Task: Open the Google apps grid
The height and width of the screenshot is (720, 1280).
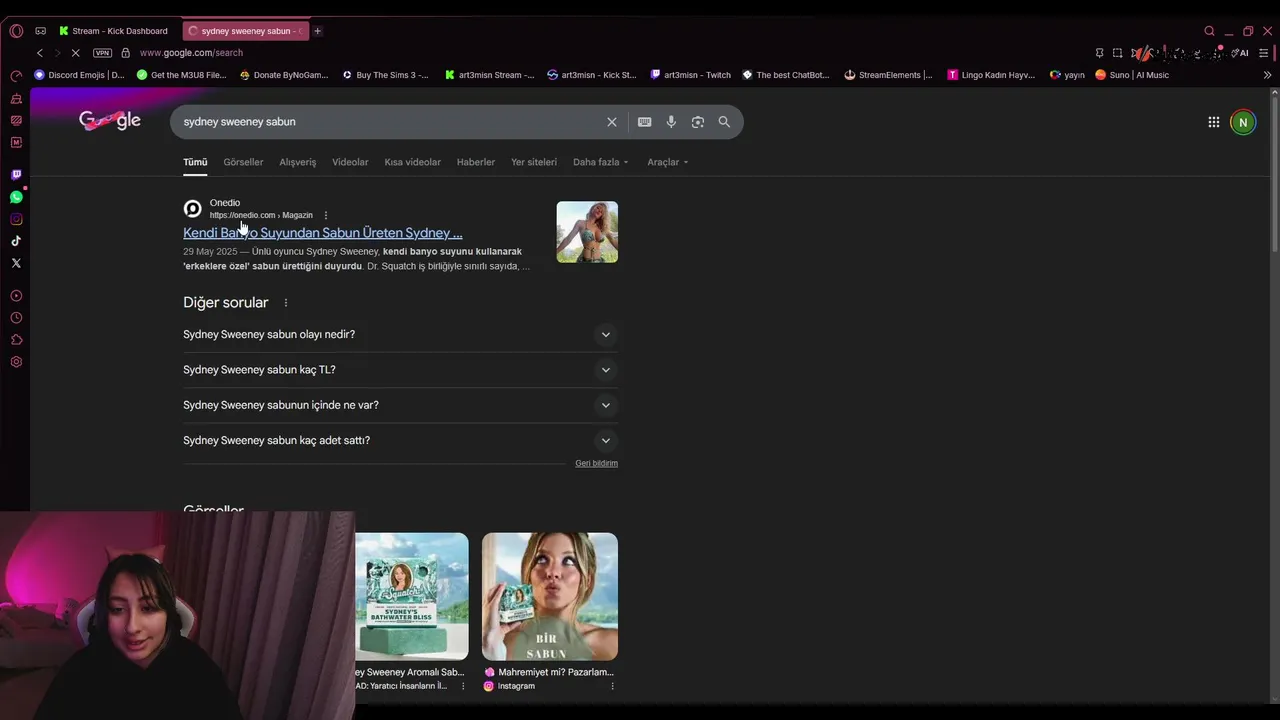Action: point(1213,122)
